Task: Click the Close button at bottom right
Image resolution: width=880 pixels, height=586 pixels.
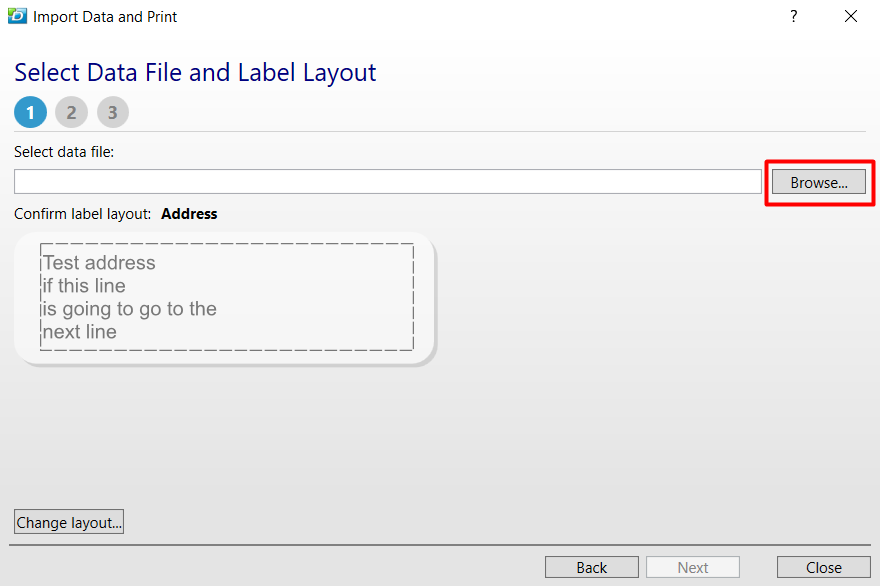Action: (823, 567)
